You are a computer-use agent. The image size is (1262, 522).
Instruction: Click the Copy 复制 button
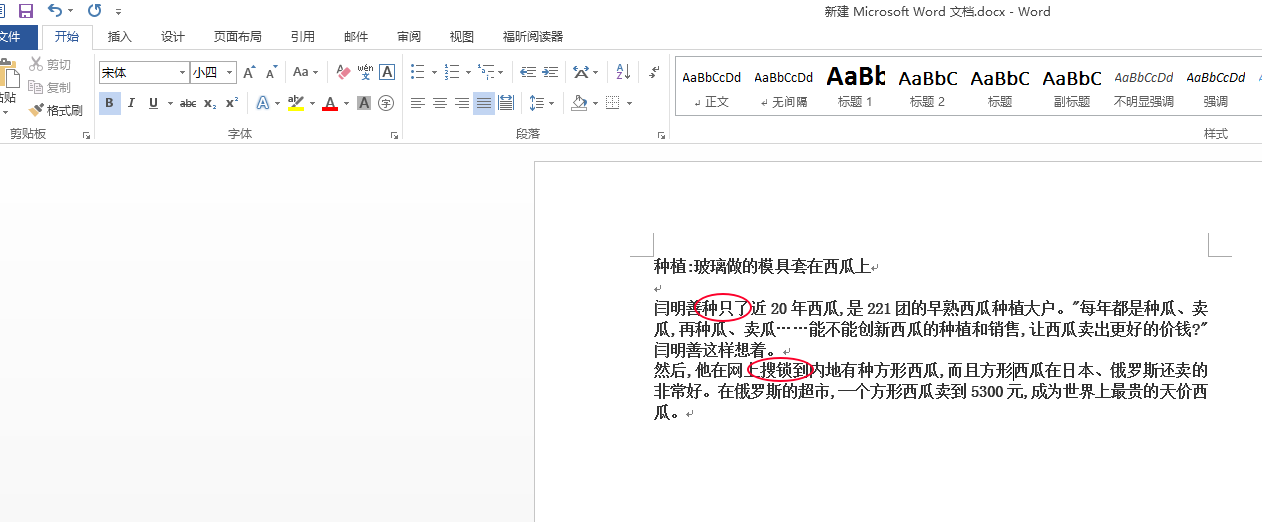pyautogui.click(x=50, y=87)
